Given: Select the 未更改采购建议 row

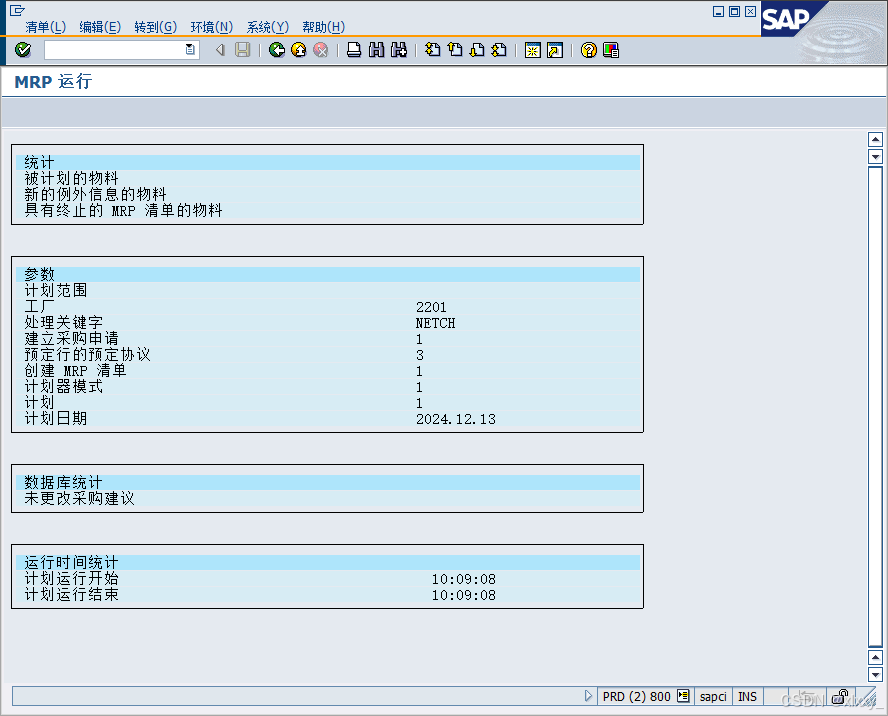Looking at the screenshot, I should 328,498.
